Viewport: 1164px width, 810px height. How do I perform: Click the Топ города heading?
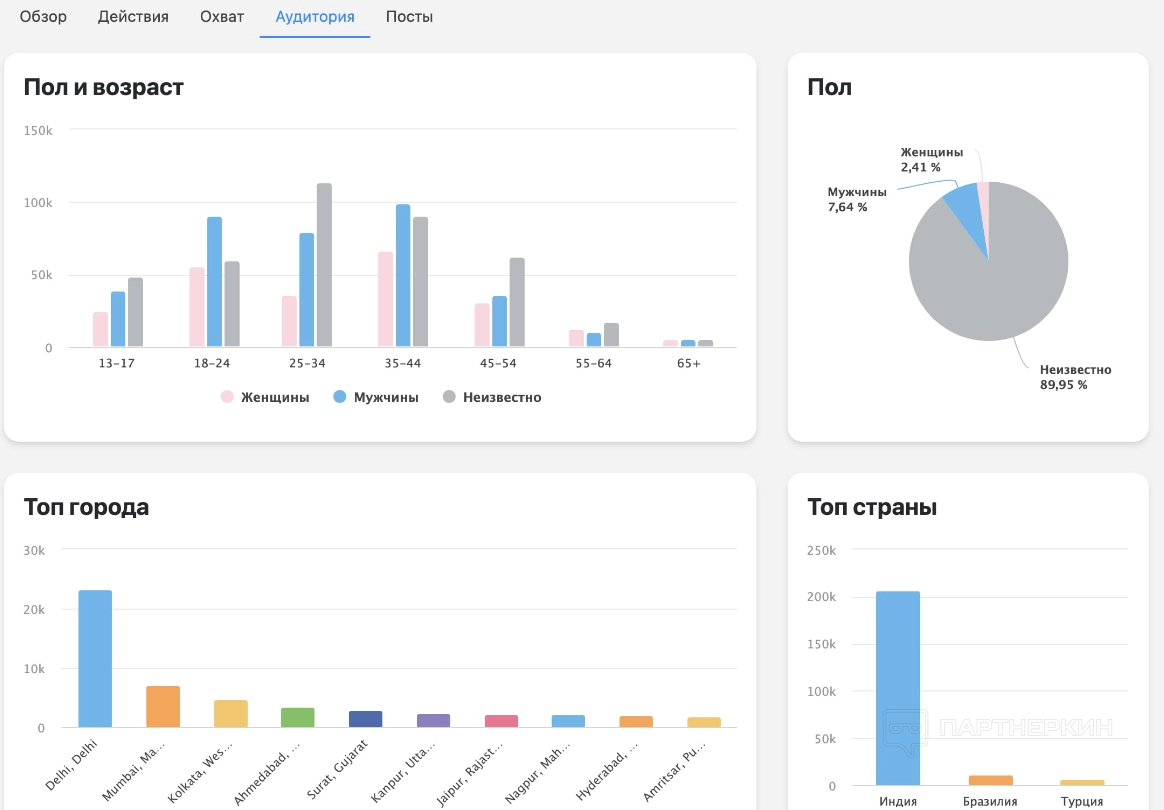tap(86, 507)
